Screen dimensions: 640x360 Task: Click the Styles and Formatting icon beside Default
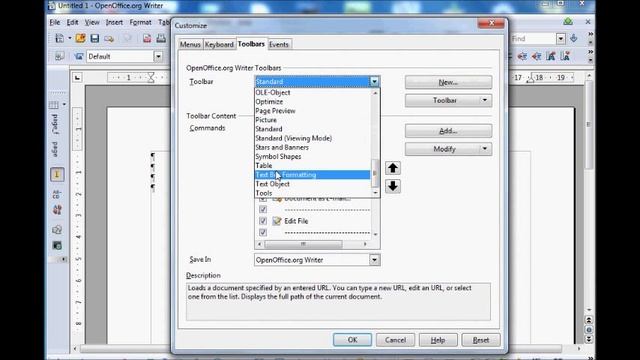[79, 56]
